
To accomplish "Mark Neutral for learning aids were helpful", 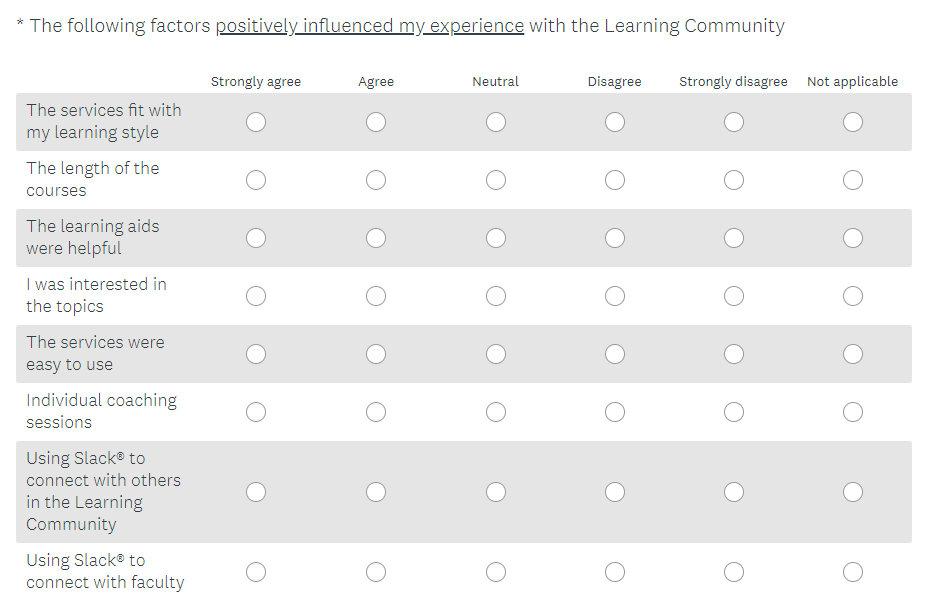I will pyautogui.click(x=496, y=238).
